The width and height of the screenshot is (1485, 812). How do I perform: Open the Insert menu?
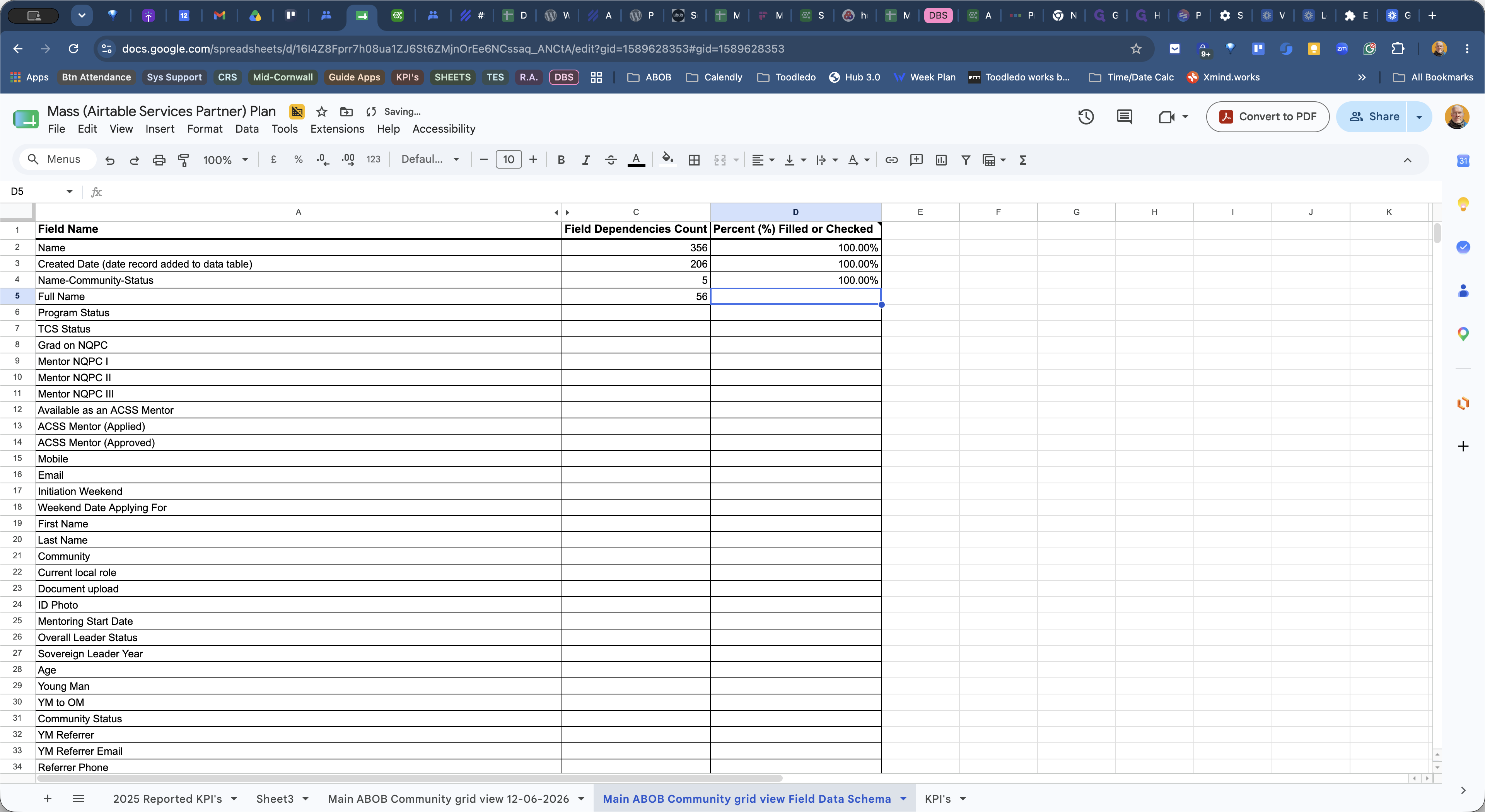coord(160,129)
